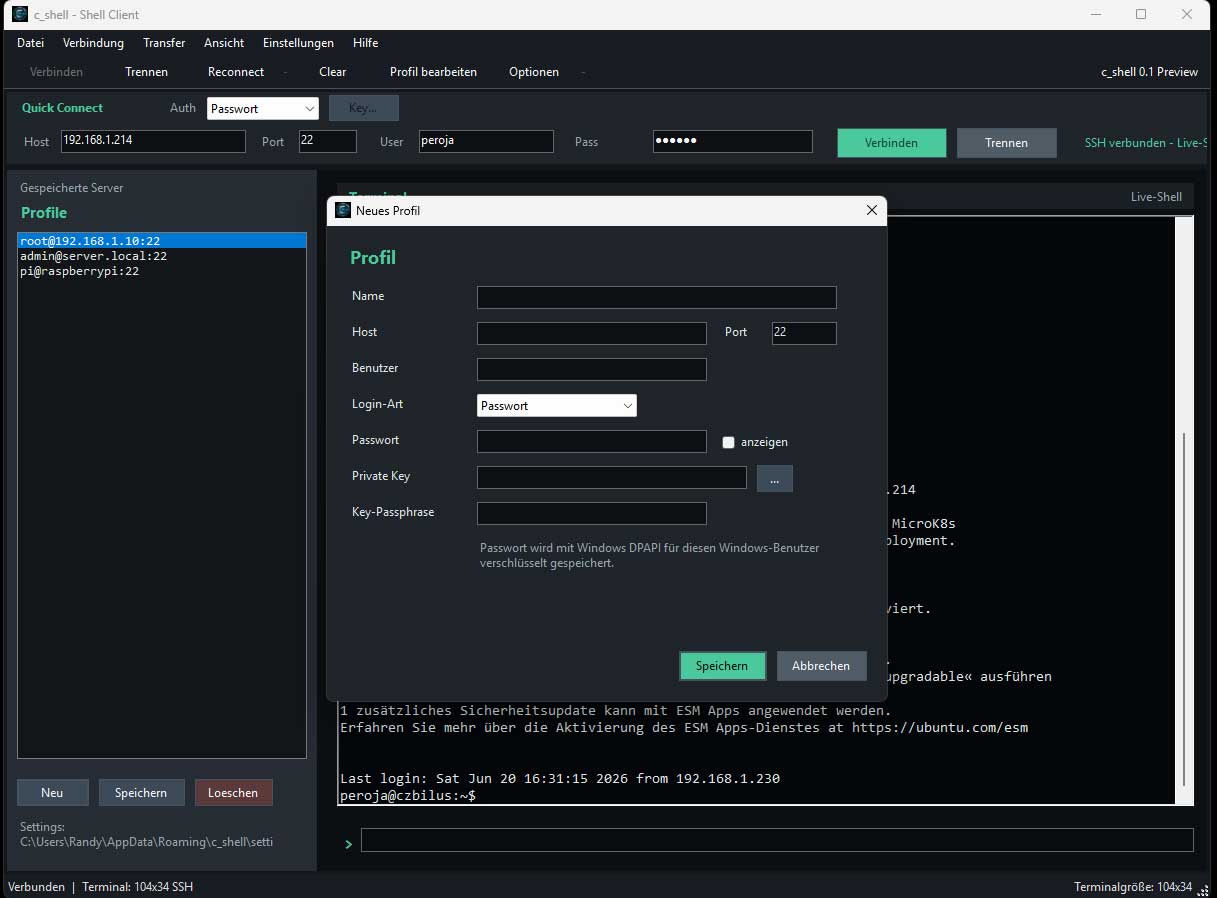Click the 'Gespeicherte Server' heading
The height and width of the screenshot is (898, 1217).
click(x=72, y=188)
